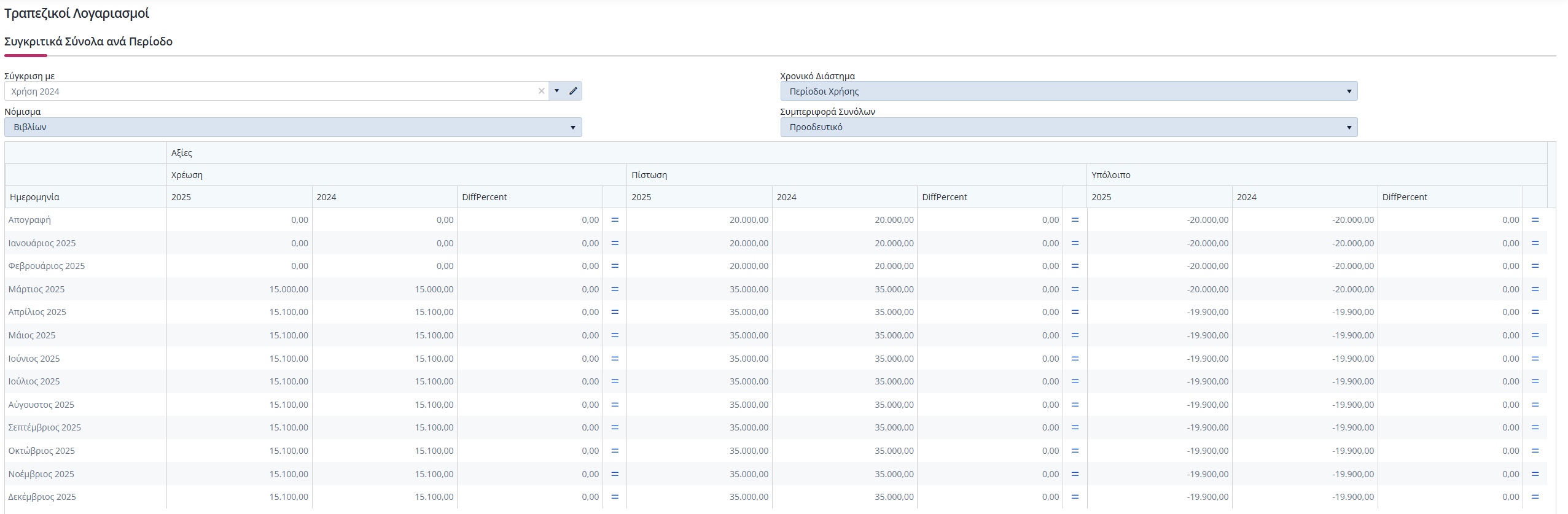Click the Υπόλοιπο equals icon in Απογραφή row
This screenshot has height=514, width=1568.
click(x=1535, y=220)
